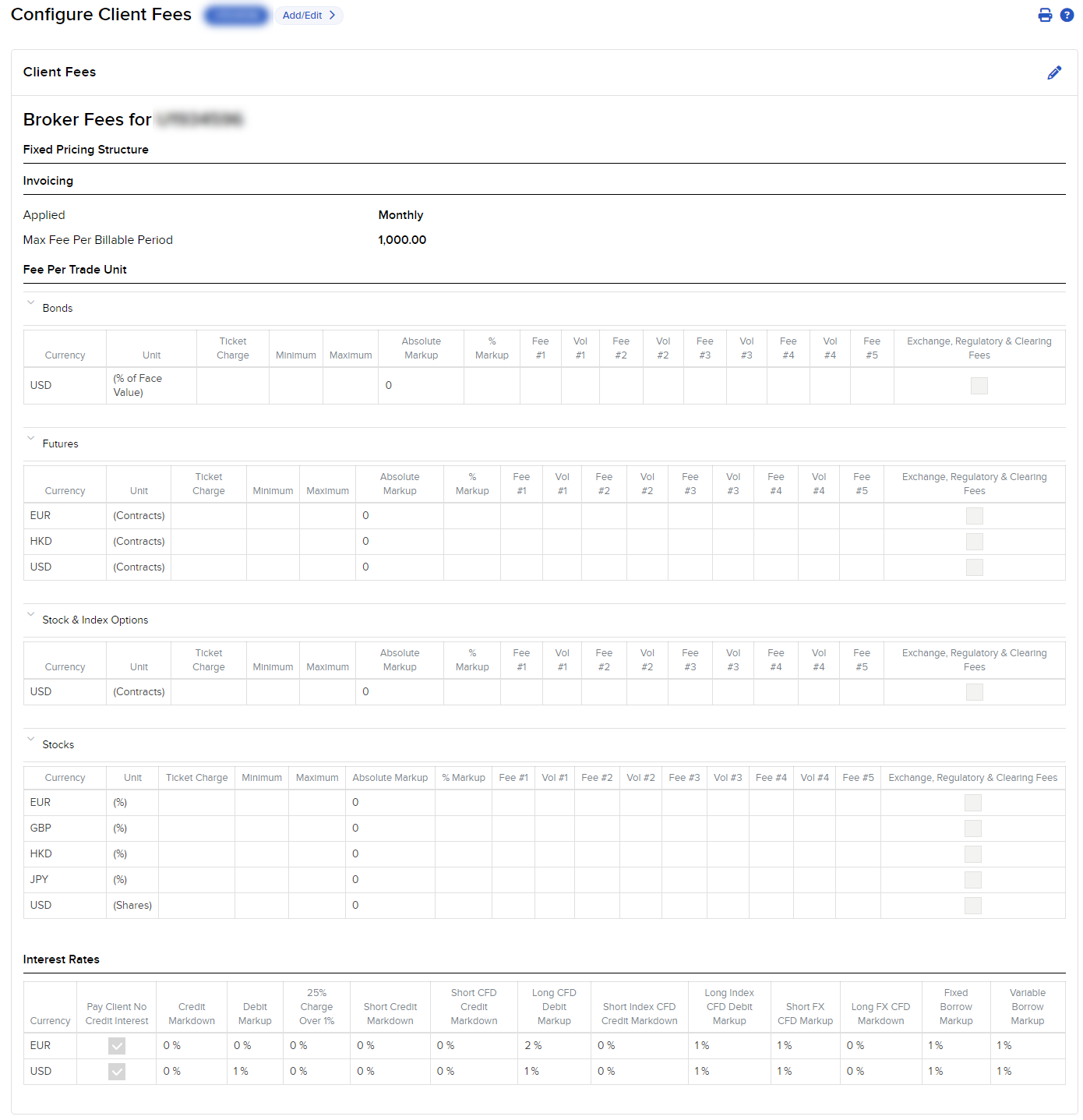This screenshot has height=1120, width=1083.
Task: Toggle EUR Pay Client No Credit Interest checkbox
Action: coord(117,1046)
